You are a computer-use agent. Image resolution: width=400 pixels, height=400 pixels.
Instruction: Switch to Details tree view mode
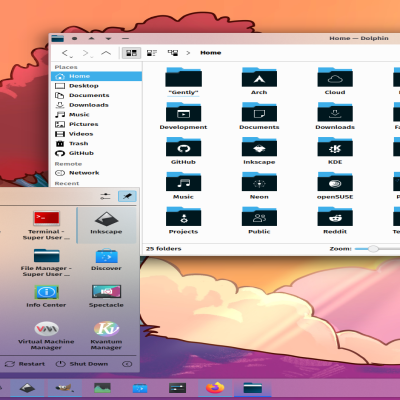[x=173, y=53]
